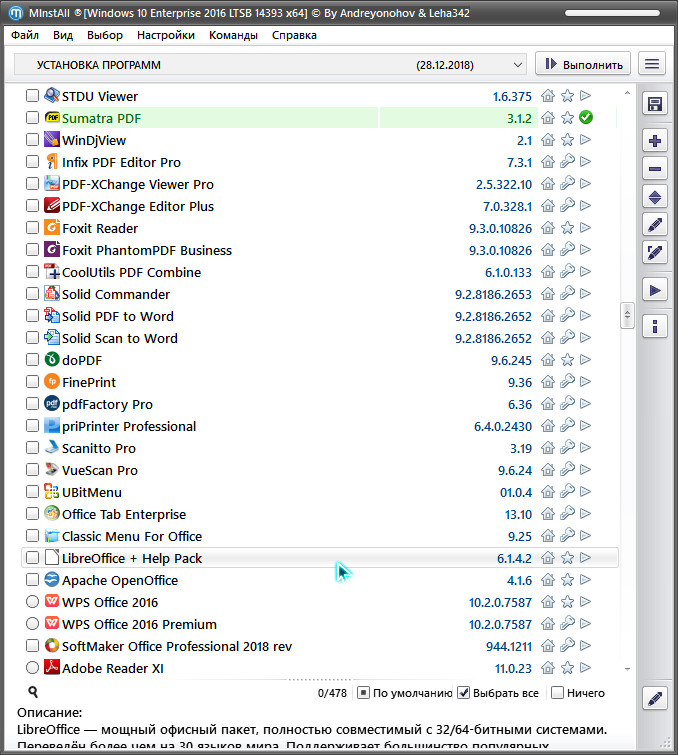This screenshot has height=755, width=678.
Task: Click the save (floppy disk) icon
Action: (x=655, y=104)
